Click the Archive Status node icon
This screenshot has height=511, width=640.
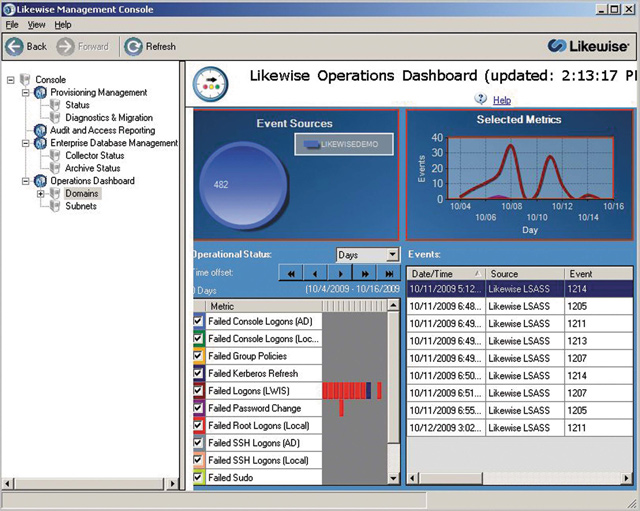[55, 168]
